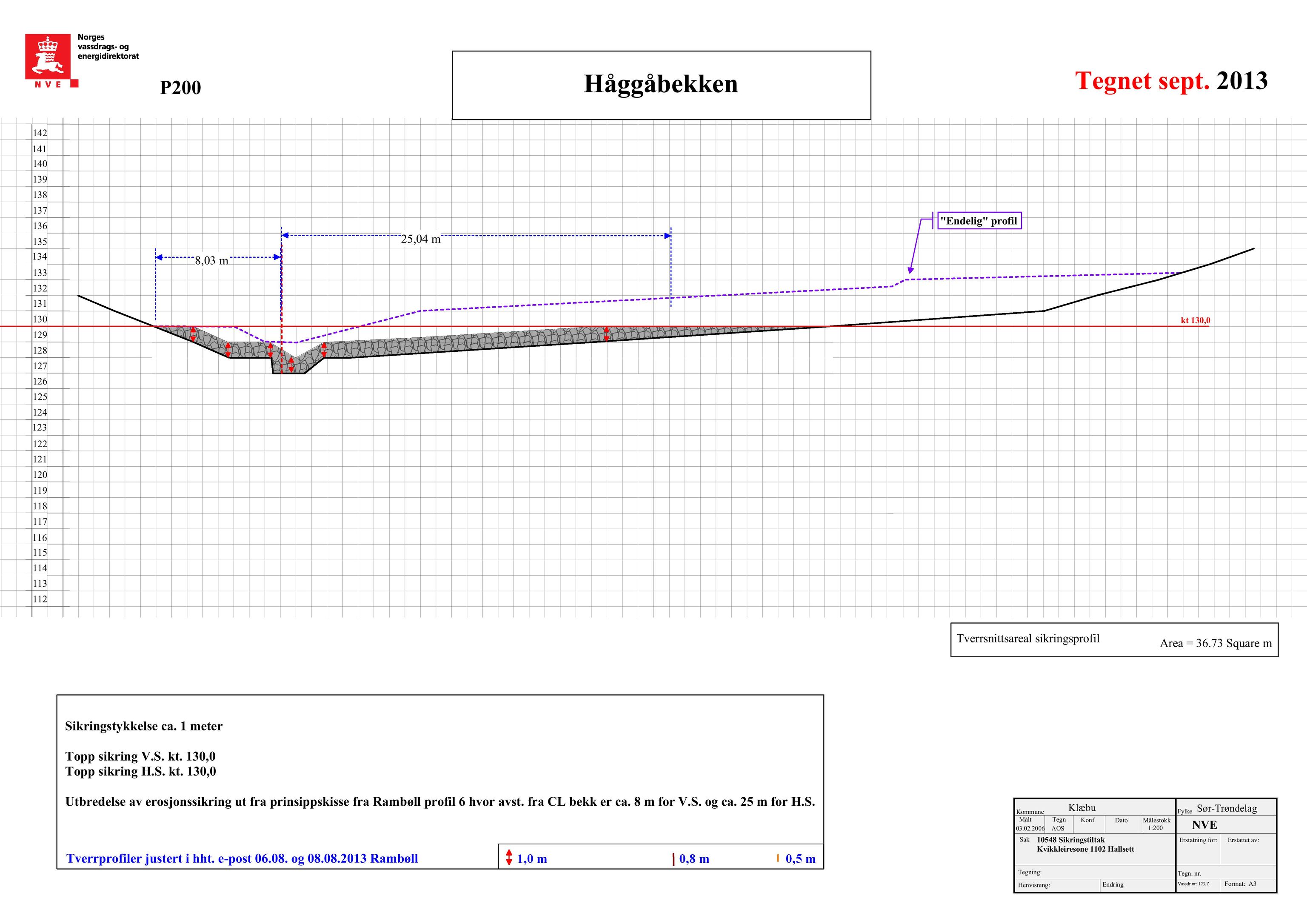Click elevation axis label 126
This screenshot has width=1307, height=924.
coord(40,382)
